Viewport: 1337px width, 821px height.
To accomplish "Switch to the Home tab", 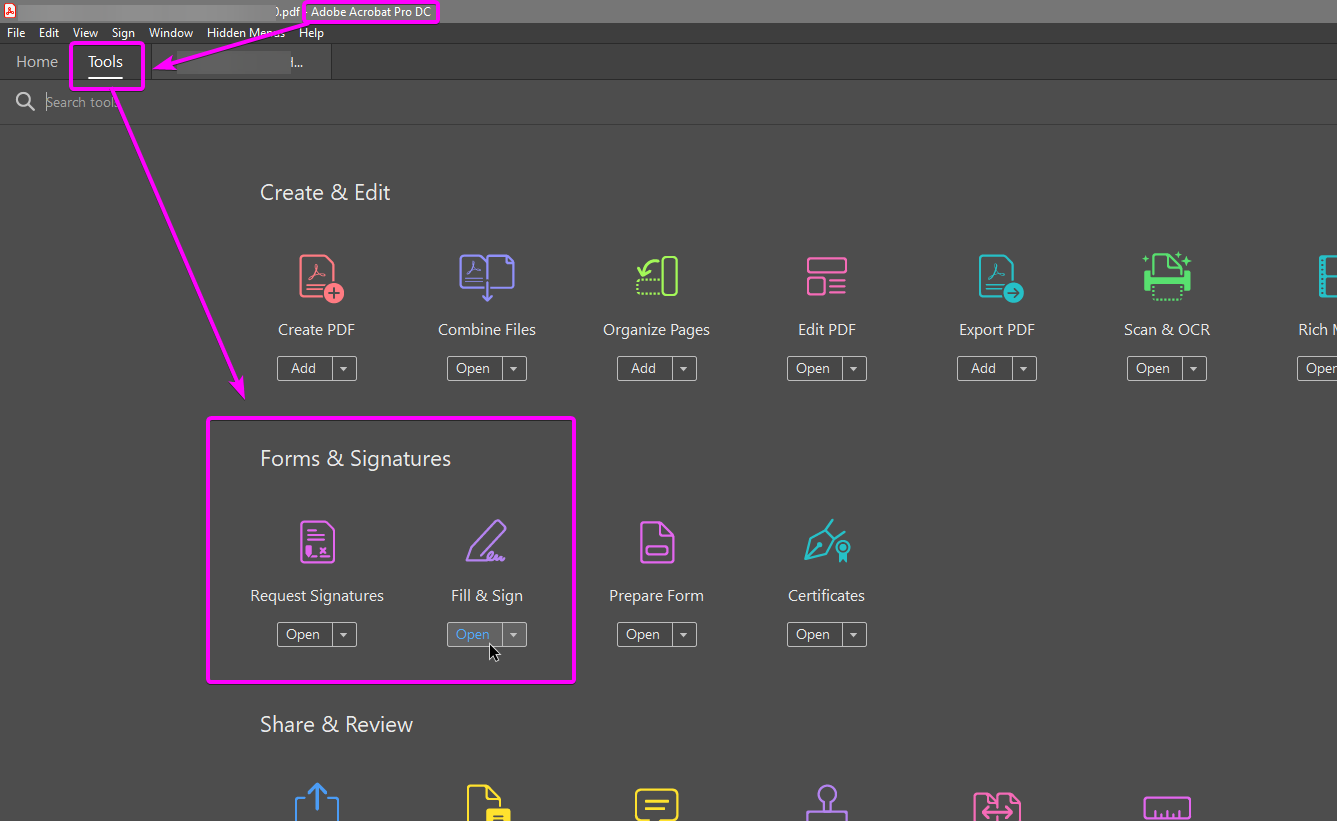I will point(37,62).
